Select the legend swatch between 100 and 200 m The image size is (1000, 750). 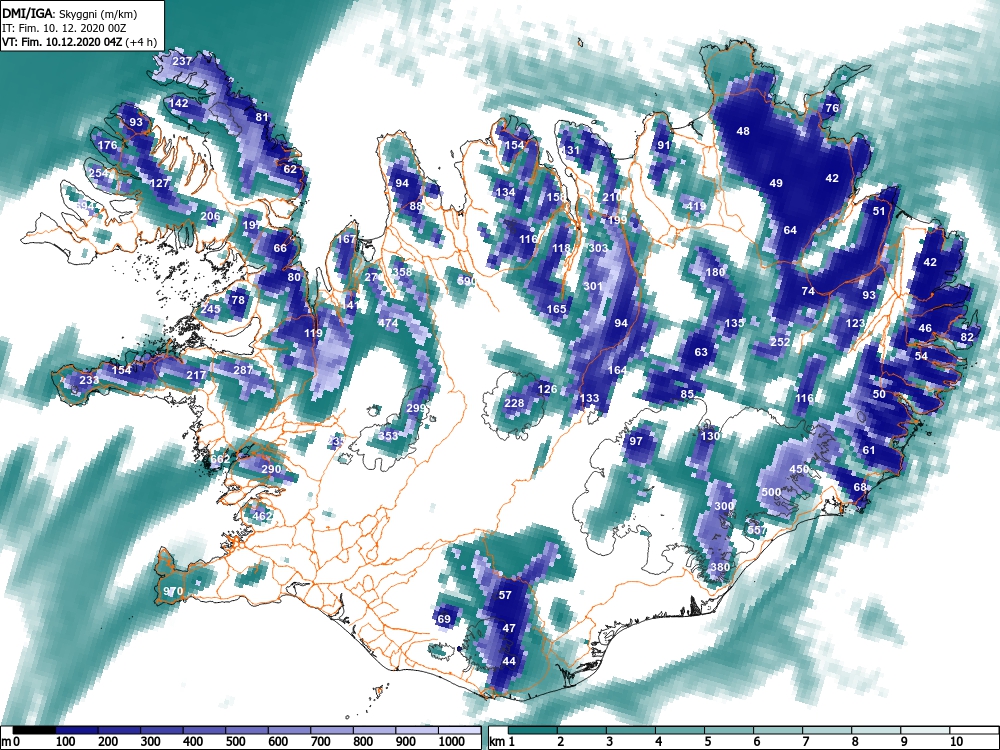click(77, 730)
